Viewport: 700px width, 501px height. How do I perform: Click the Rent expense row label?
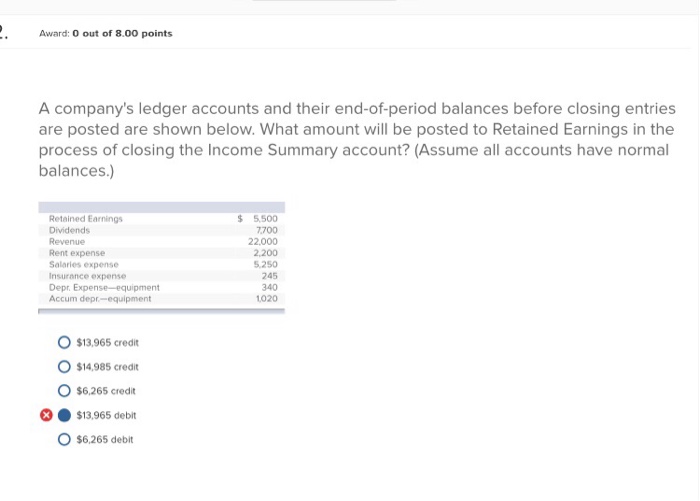[77, 253]
